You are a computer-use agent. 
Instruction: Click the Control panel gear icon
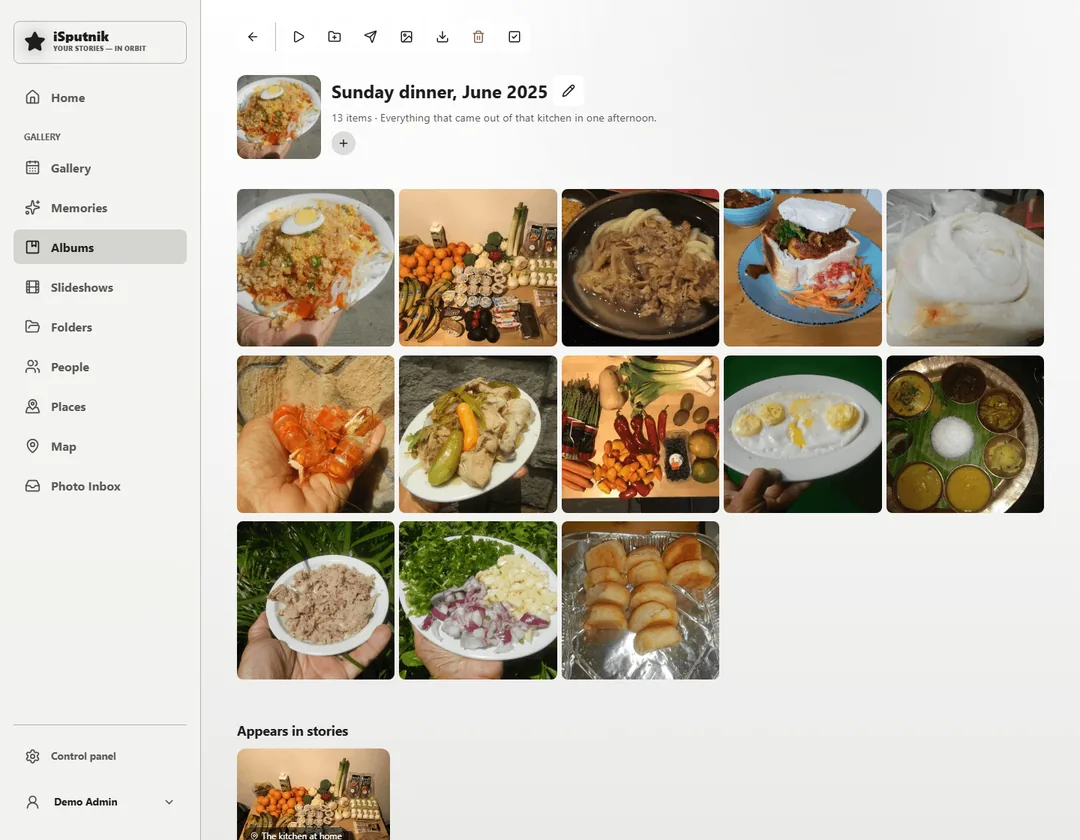[x=32, y=756]
